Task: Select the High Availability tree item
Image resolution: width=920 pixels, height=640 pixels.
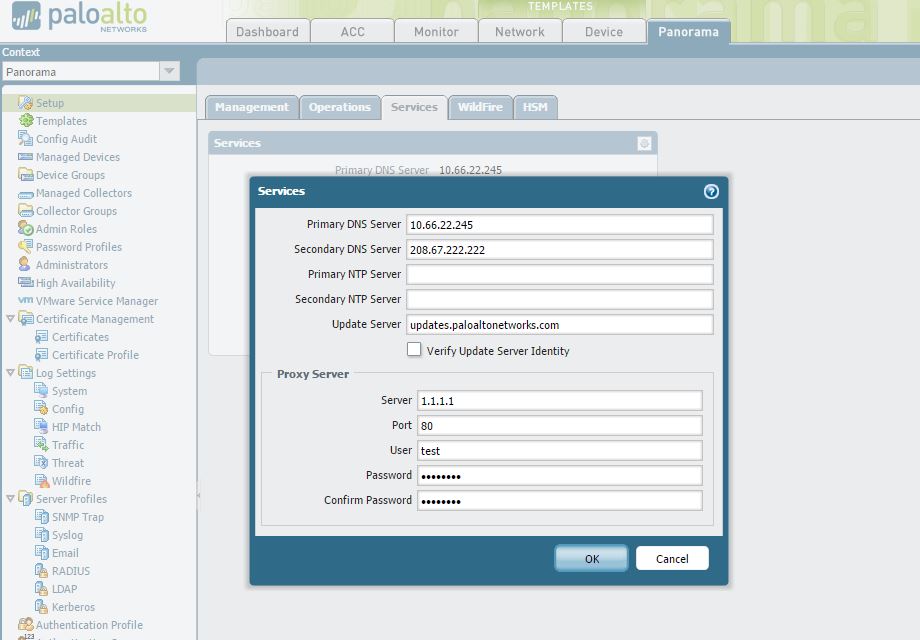Action: click(75, 283)
